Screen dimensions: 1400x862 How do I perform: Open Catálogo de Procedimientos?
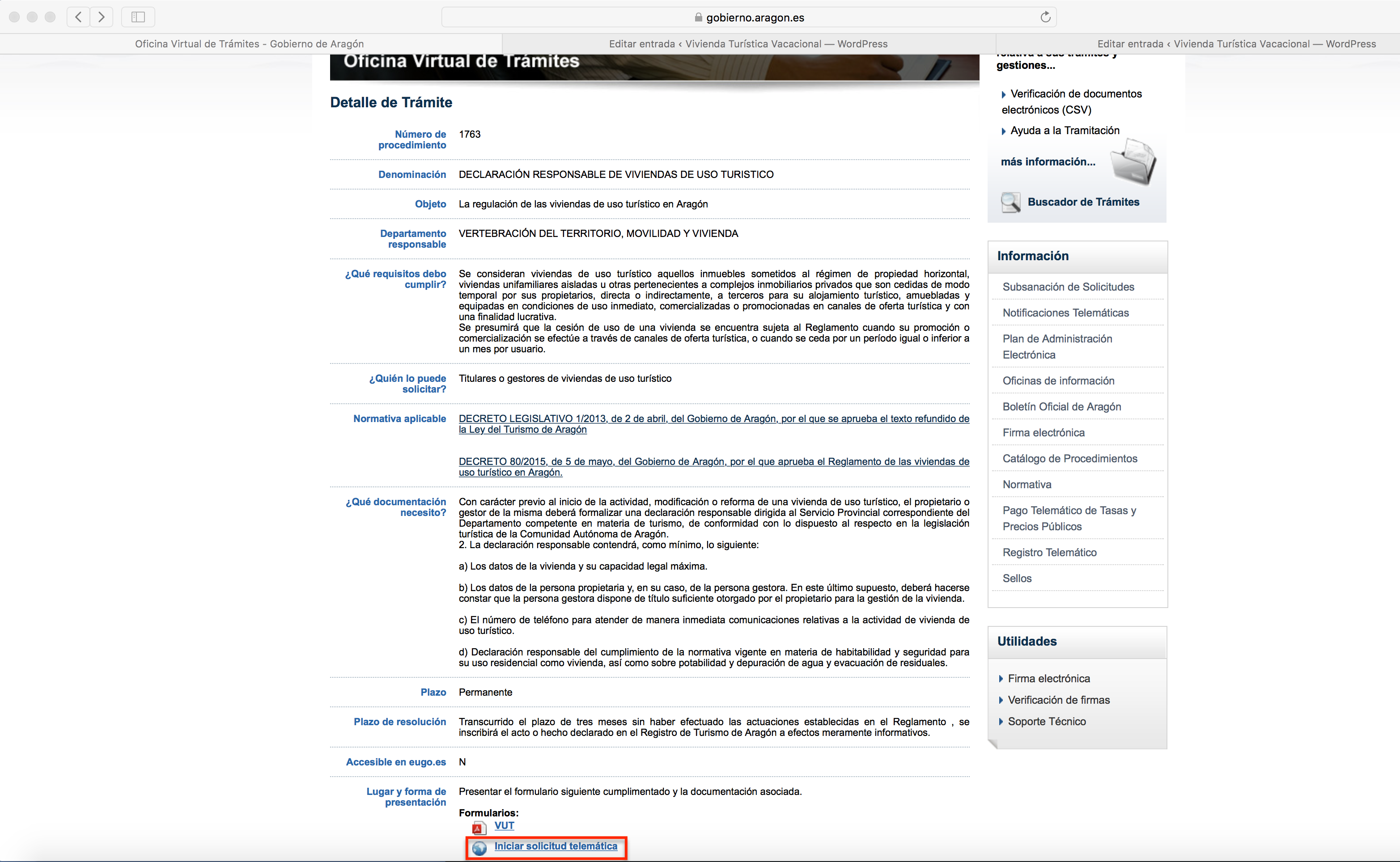click(x=1070, y=458)
